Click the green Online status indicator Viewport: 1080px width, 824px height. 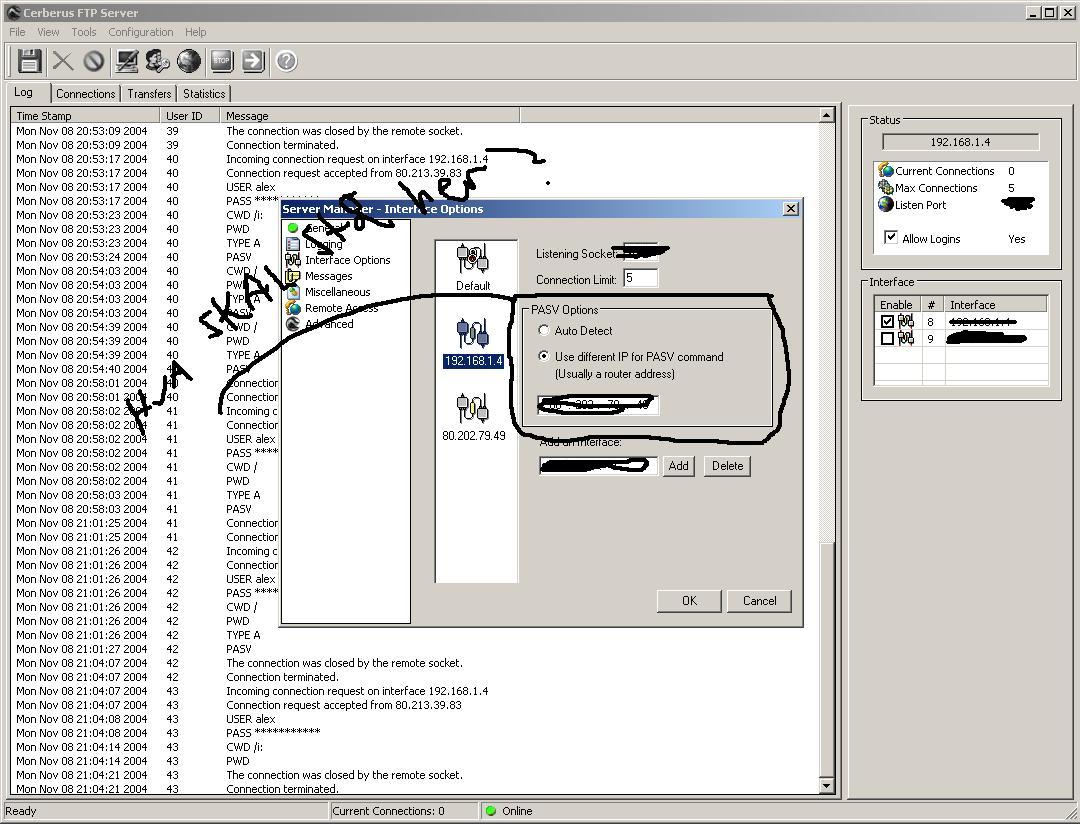click(490, 811)
